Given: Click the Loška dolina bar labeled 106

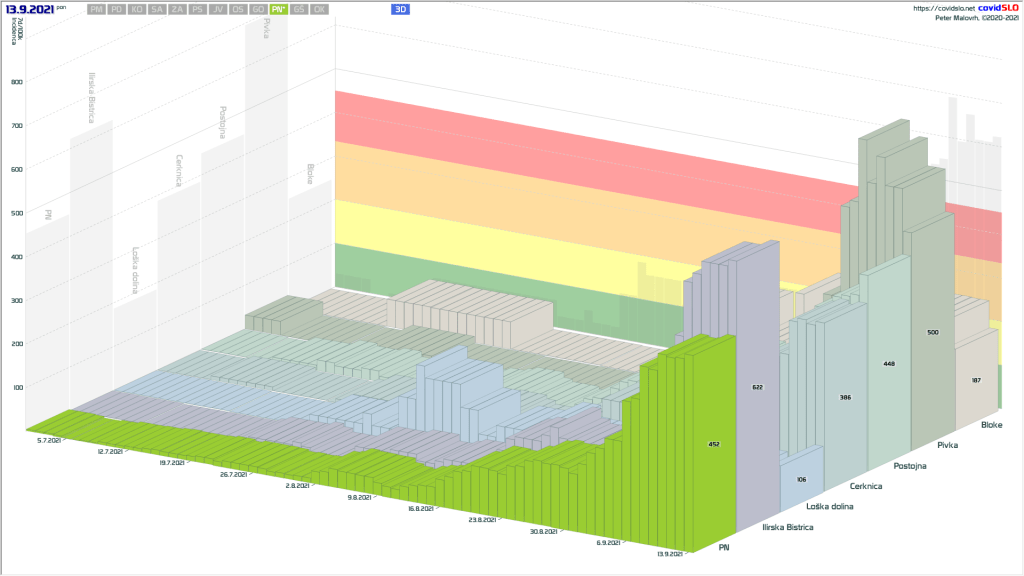Looking at the screenshot, I should [x=802, y=479].
